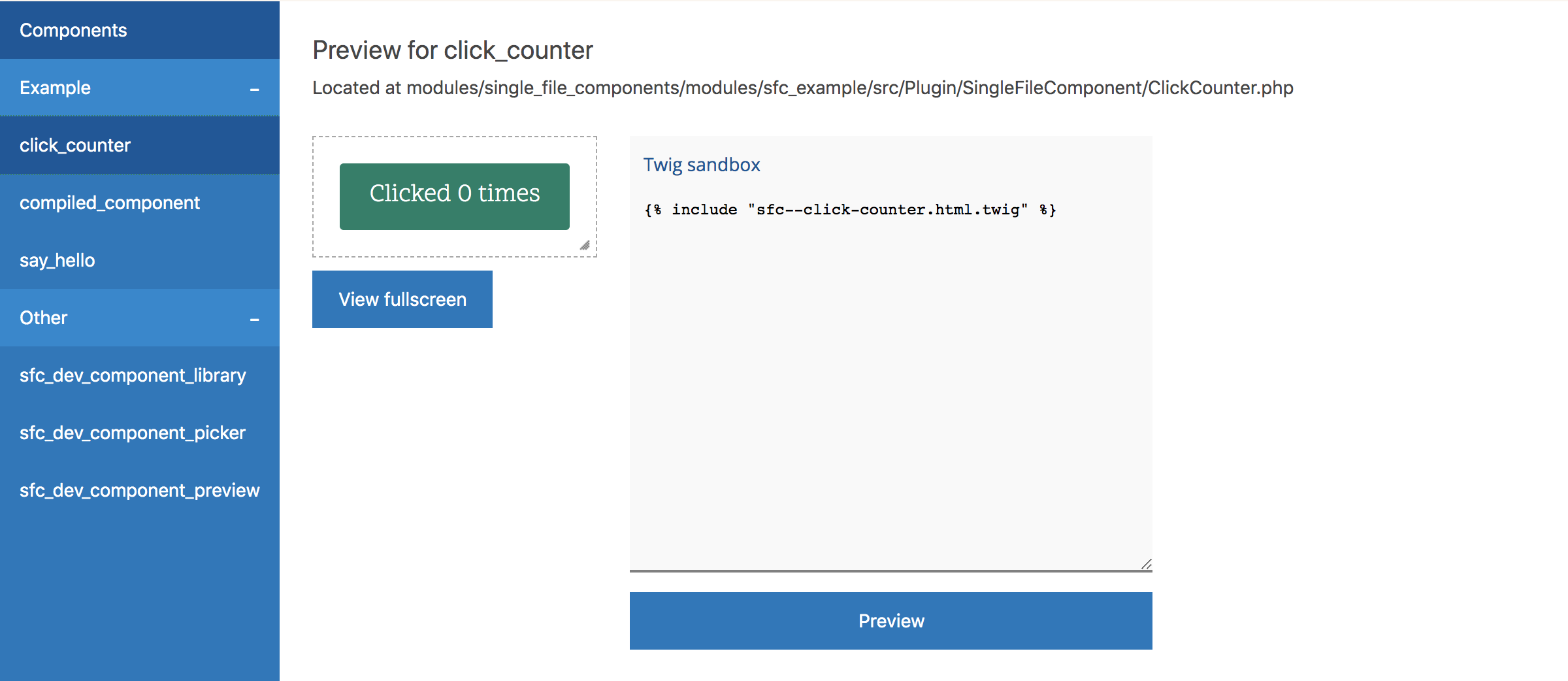Image resolution: width=1568 pixels, height=681 pixels.
Task: Select sfc_dev_component_preview from the sidebar
Action: click(139, 490)
